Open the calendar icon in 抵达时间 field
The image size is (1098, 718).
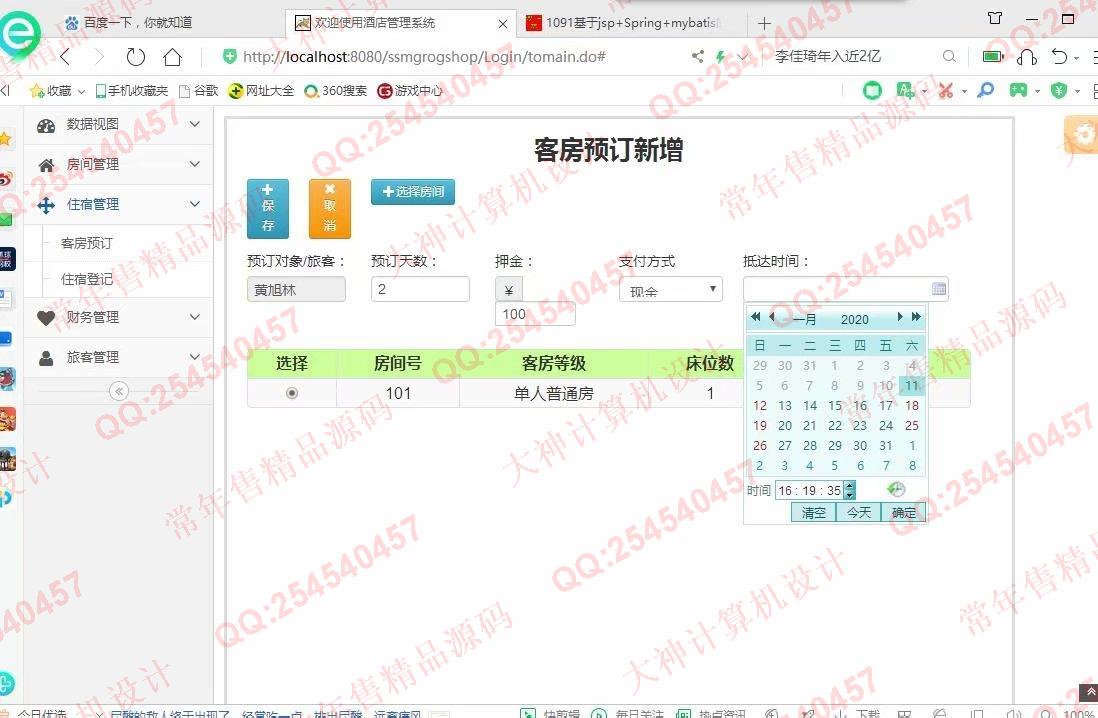tap(939, 289)
